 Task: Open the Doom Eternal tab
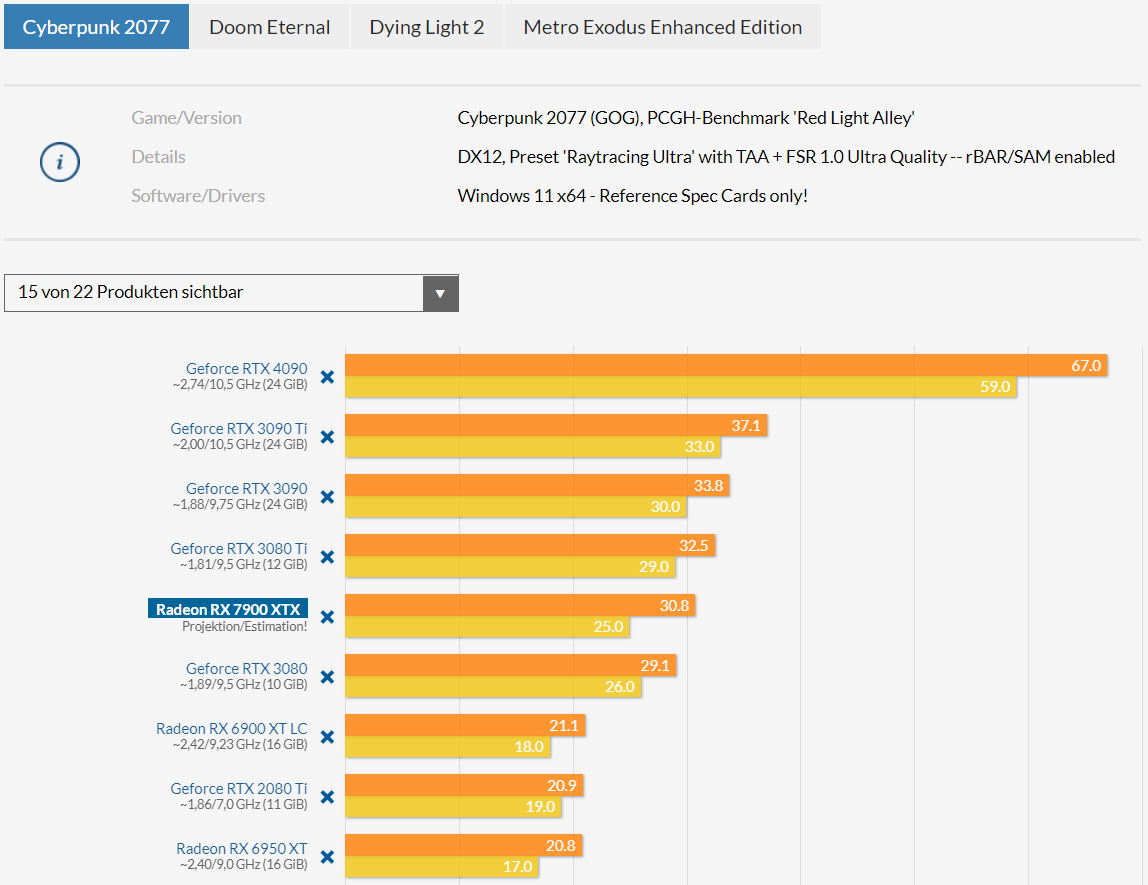[x=269, y=27]
